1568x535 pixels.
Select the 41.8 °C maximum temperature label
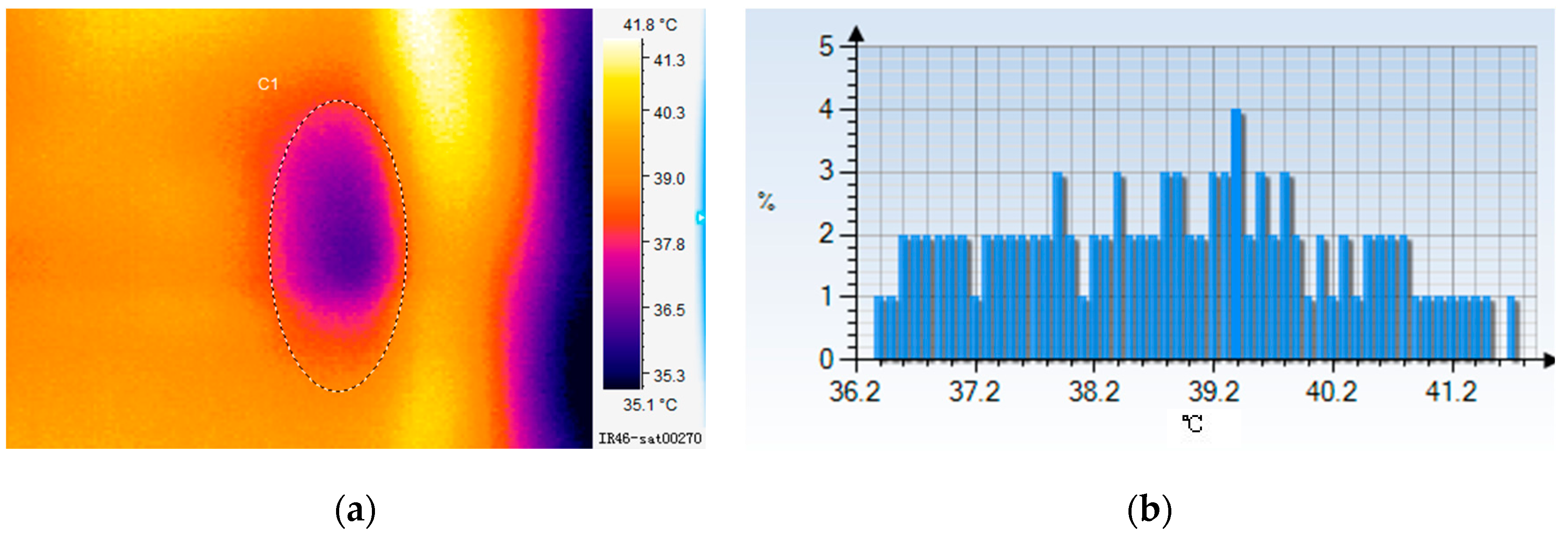[650, 25]
